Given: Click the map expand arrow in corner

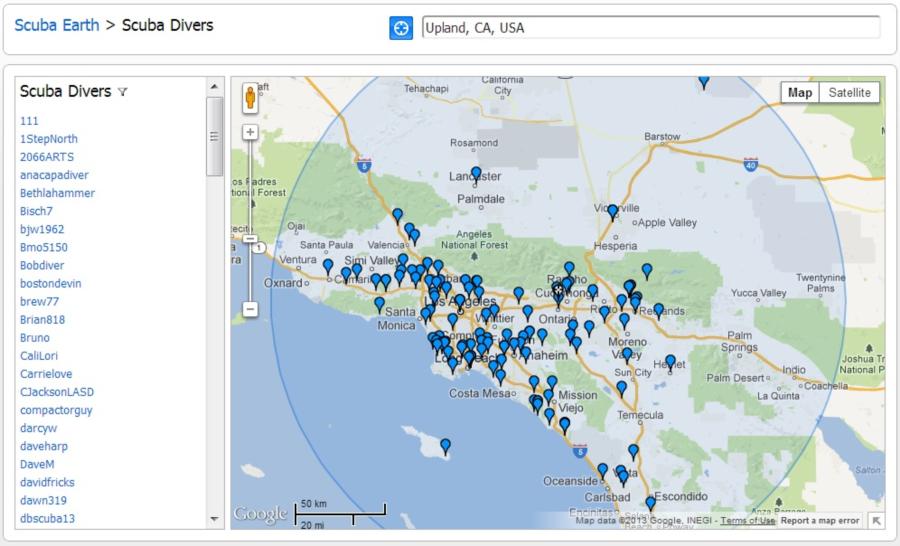Looking at the screenshot, I should pyautogui.click(x=876, y=520).
